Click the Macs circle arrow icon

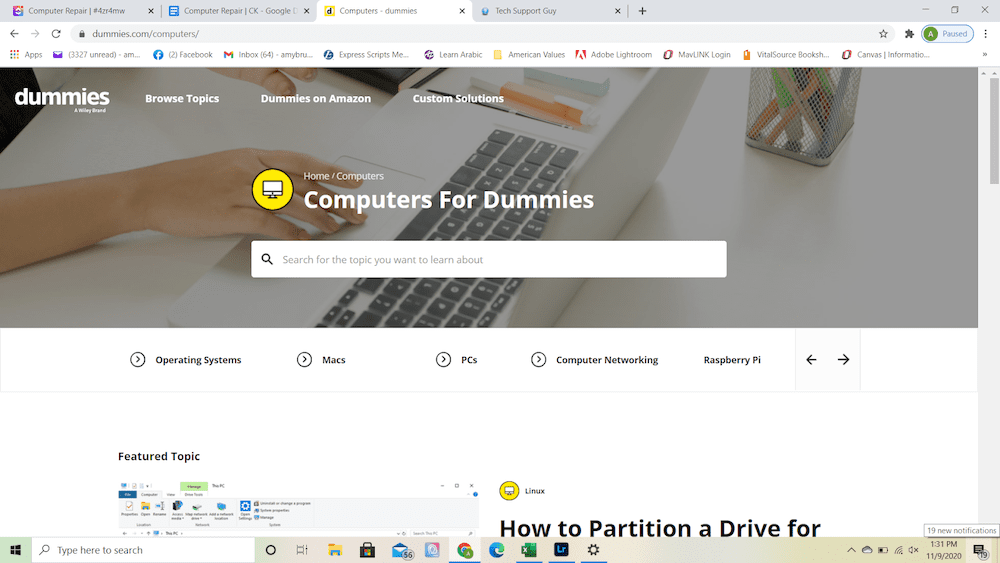tap(304, 360)
